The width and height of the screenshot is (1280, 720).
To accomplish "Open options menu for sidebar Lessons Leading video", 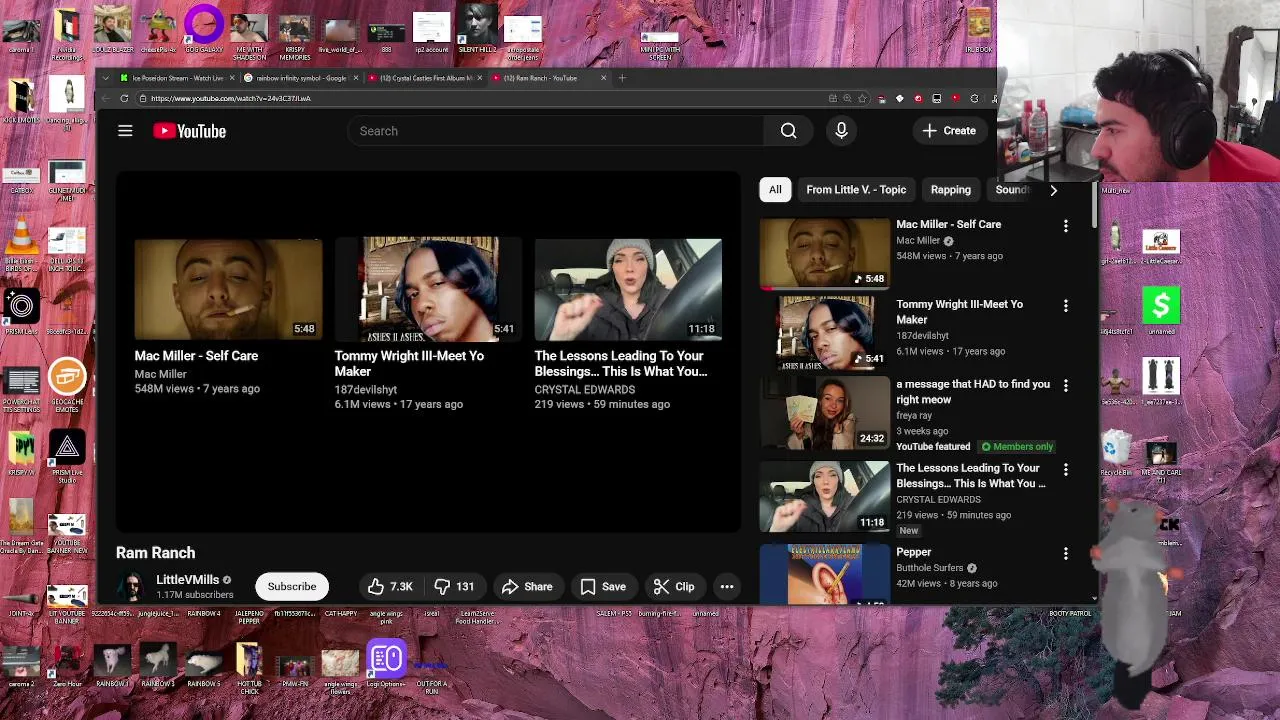I will 1065,470.
